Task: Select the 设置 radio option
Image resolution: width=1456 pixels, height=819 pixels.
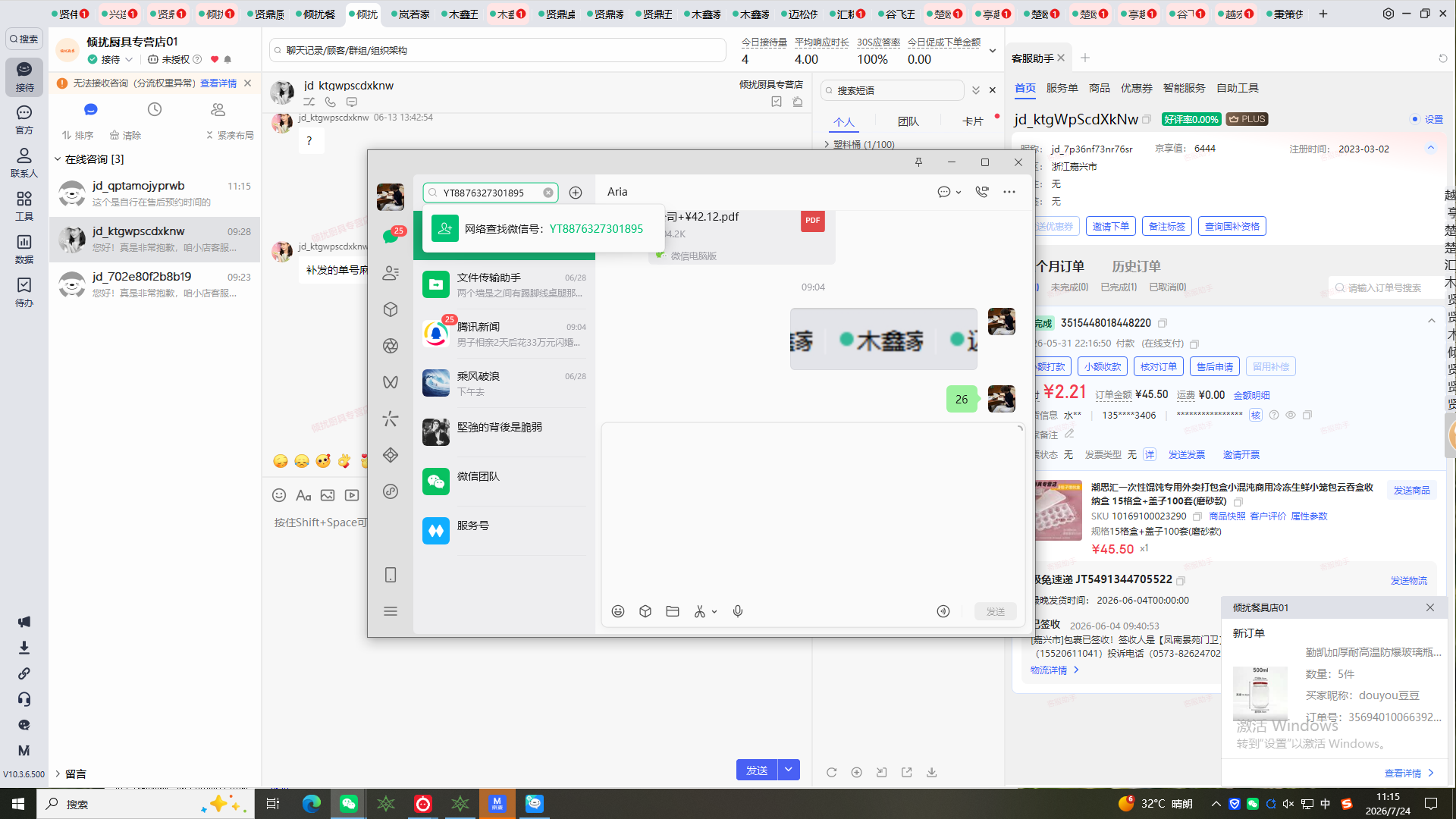Action: 1415,120
